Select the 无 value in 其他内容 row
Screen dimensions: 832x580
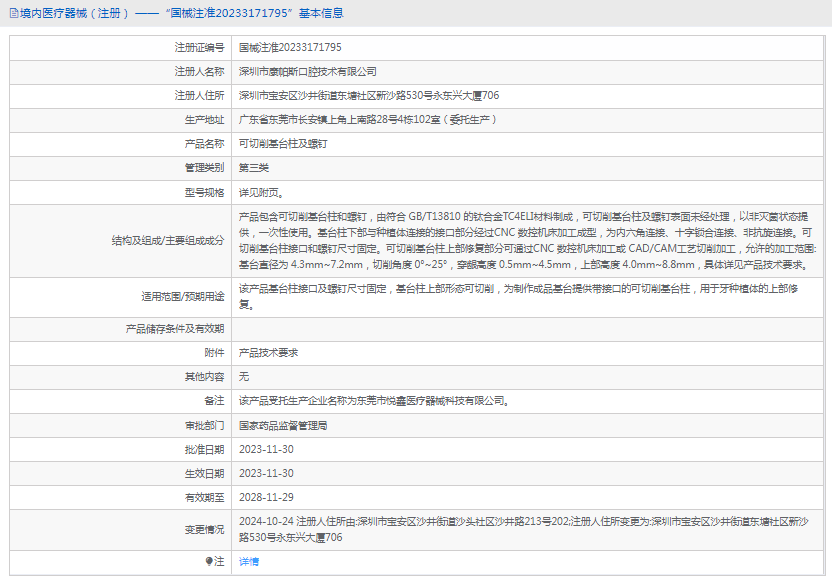[244, 376]
